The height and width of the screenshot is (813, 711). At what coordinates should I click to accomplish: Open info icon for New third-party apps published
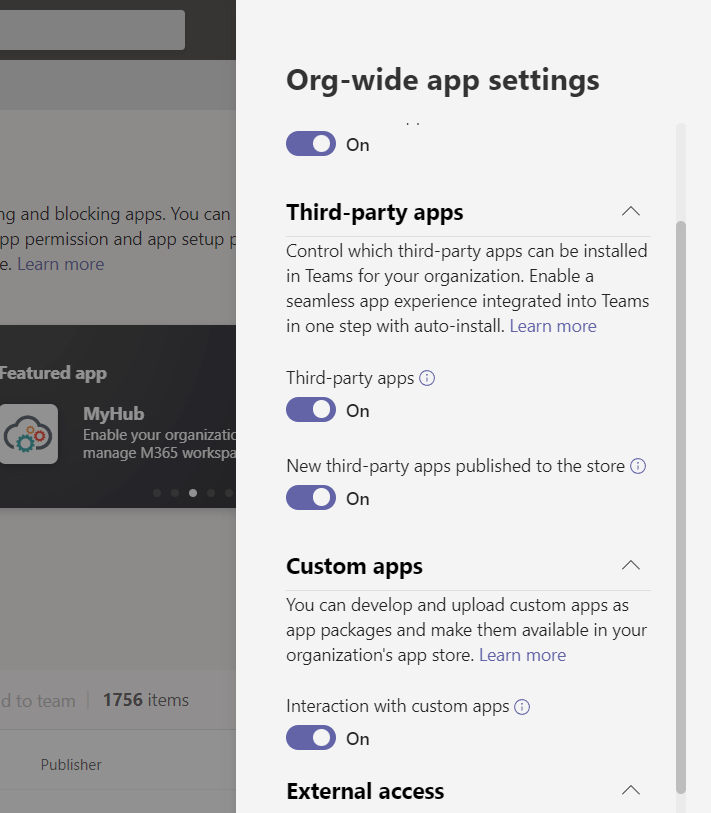[x=638, y=466]
